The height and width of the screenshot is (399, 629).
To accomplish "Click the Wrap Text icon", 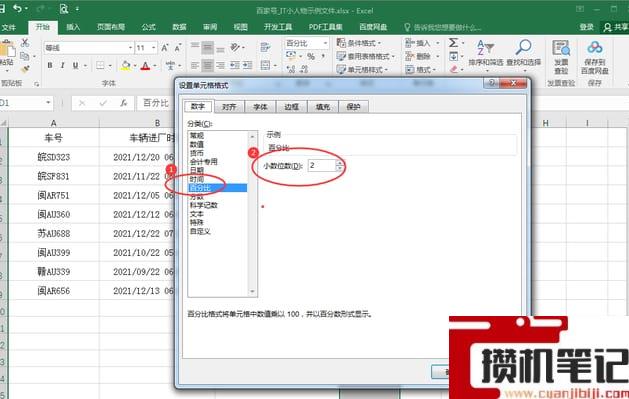I will point(265,48).
